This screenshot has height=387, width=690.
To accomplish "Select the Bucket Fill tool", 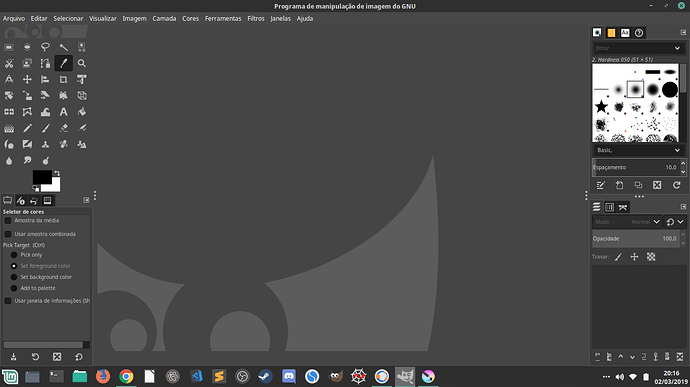I will [x=82, y=112].
